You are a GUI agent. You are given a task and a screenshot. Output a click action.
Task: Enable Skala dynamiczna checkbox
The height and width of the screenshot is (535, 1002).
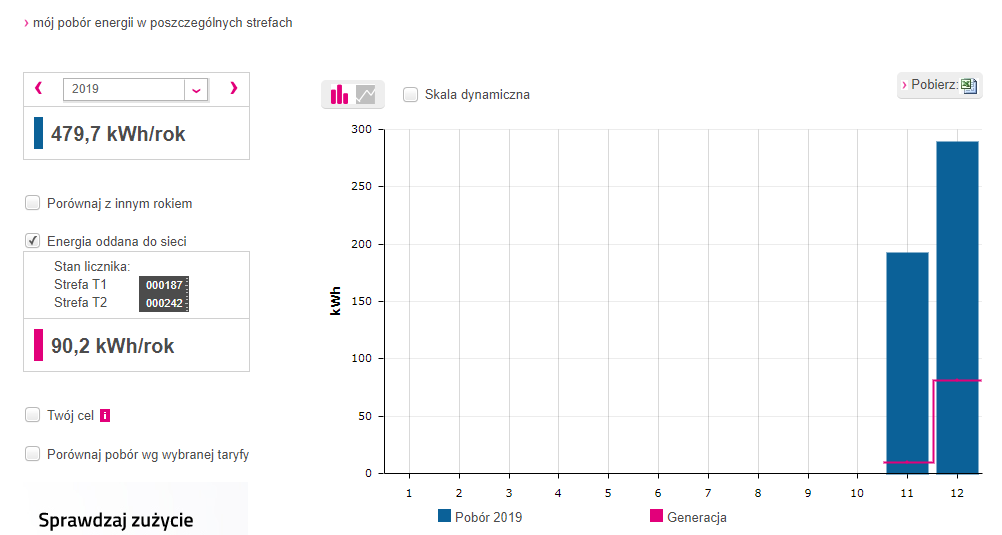[x=410, y=94]
